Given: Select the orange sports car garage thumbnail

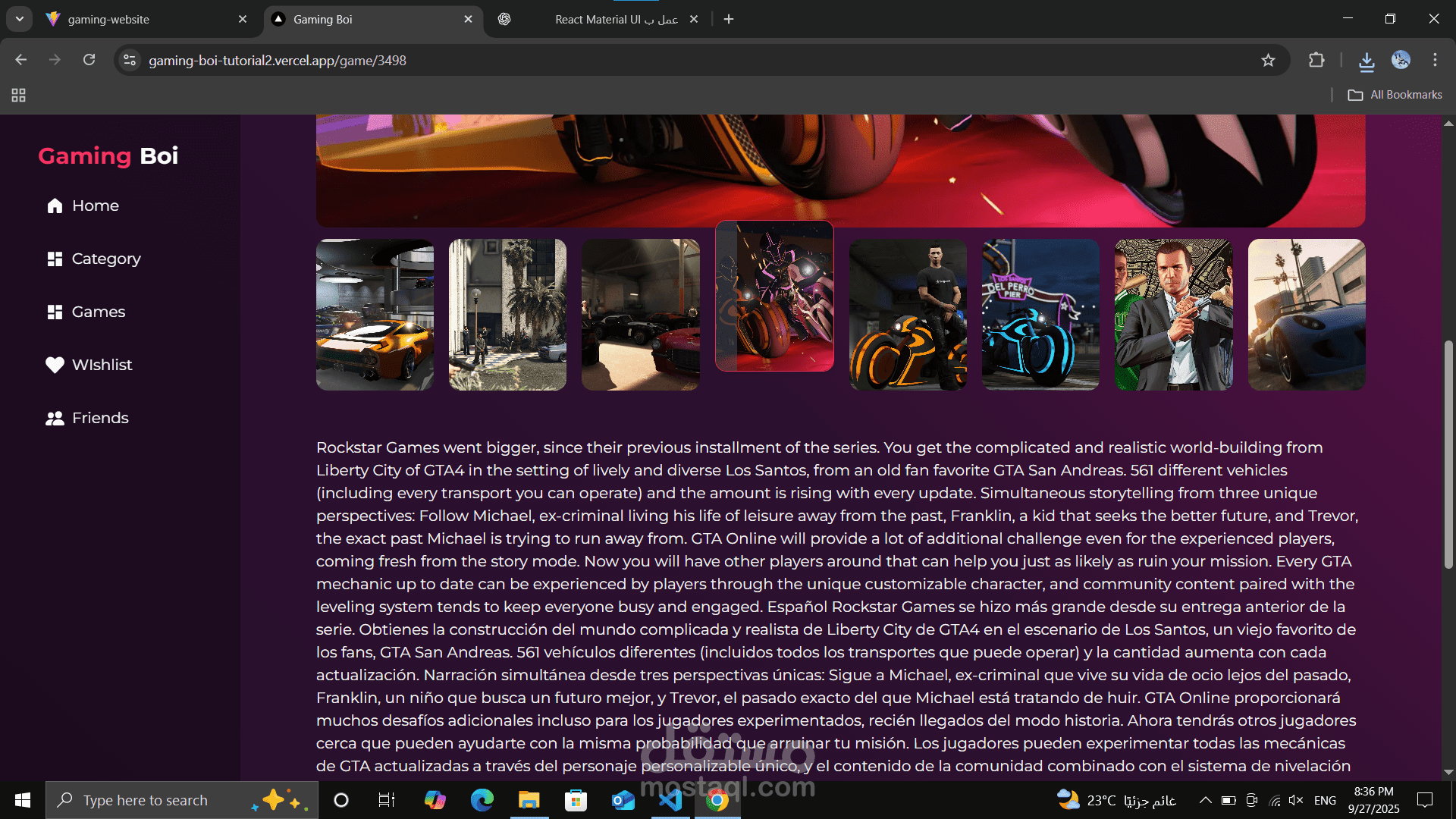Looking at the screenshot, I should [375, 315].
